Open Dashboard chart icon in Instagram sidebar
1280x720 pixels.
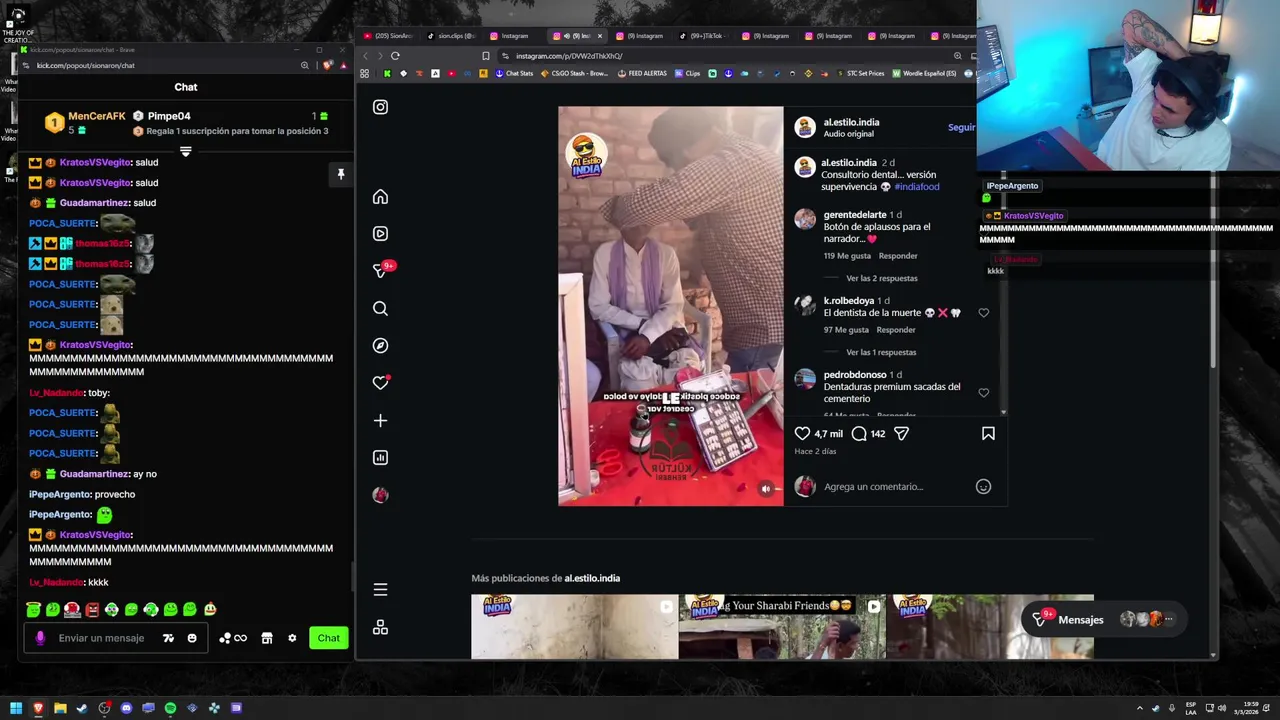380,458
